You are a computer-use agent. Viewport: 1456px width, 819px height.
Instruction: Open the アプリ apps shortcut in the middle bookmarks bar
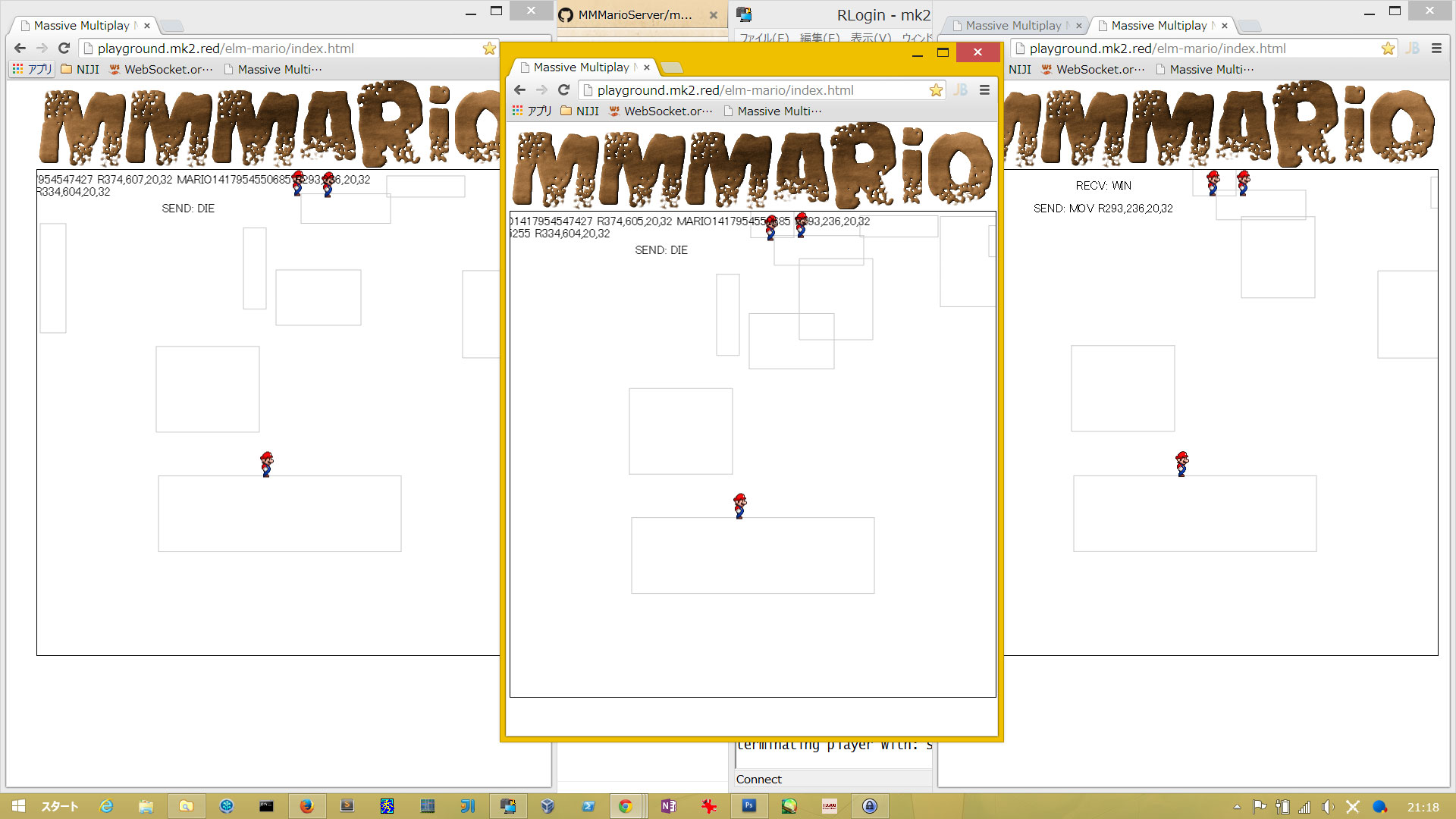click(532, 111)
